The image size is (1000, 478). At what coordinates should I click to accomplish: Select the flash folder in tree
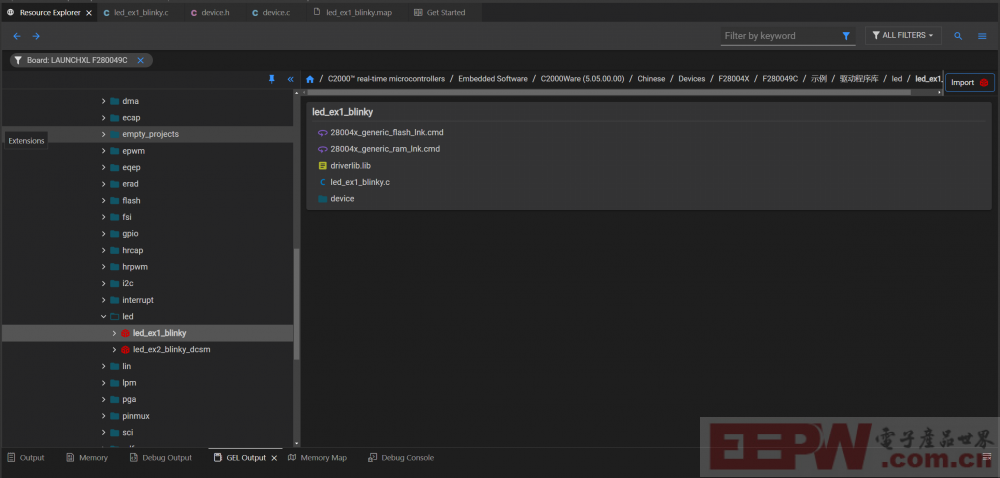click(x=131, y=201)
